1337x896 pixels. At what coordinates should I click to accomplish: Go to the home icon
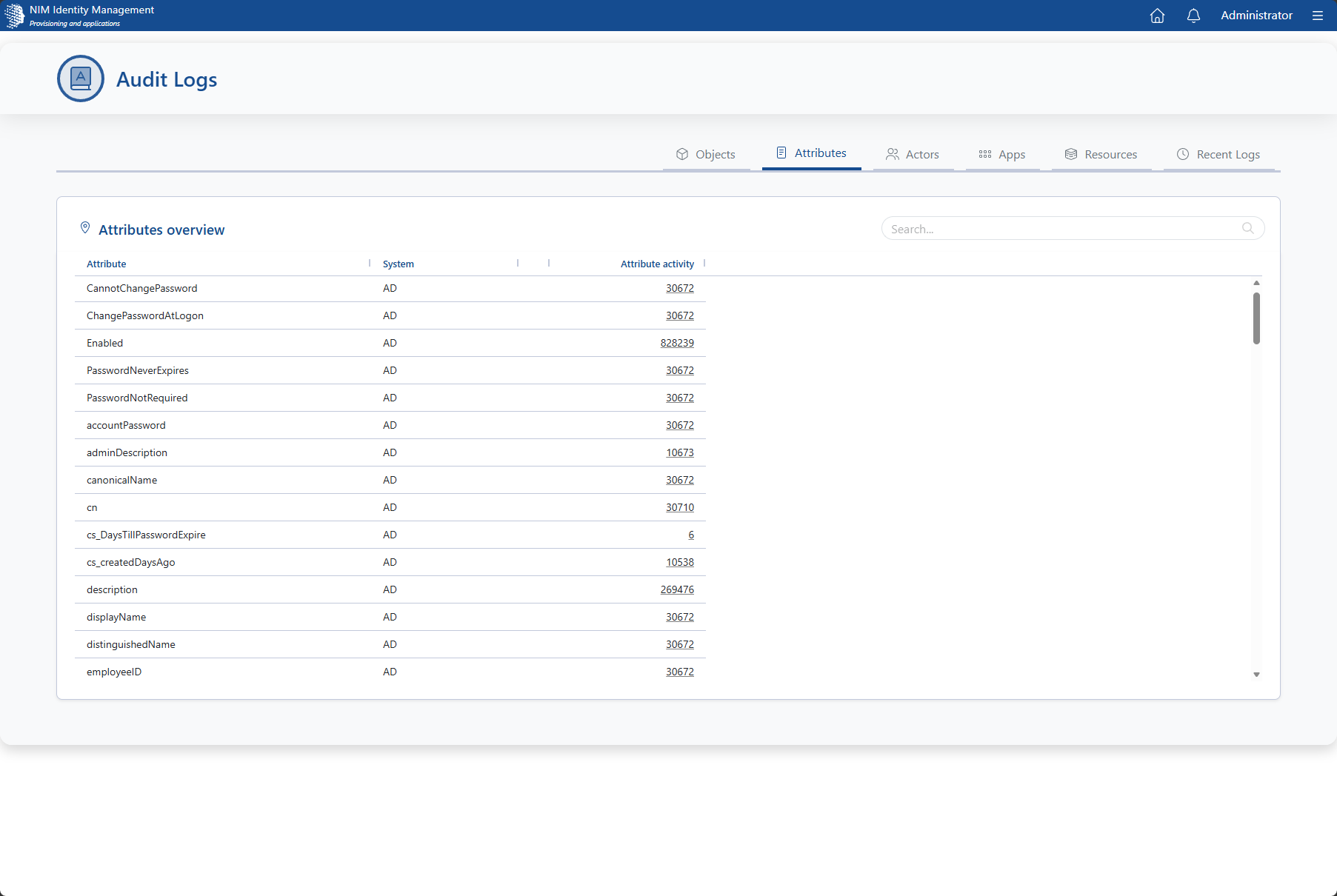click(1157, 16)
